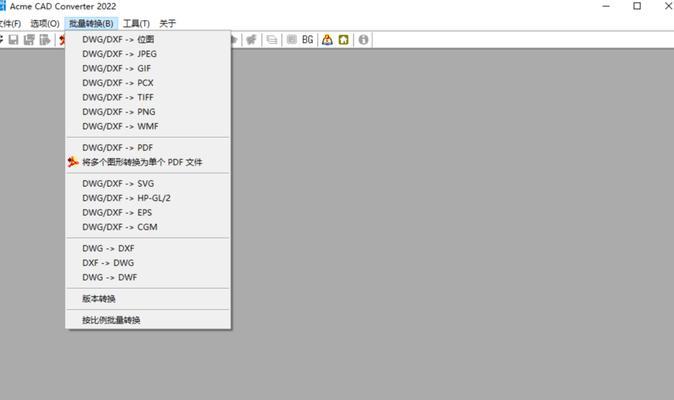
Task: Select DWG -> DXF menu entry
Action: 148,248
